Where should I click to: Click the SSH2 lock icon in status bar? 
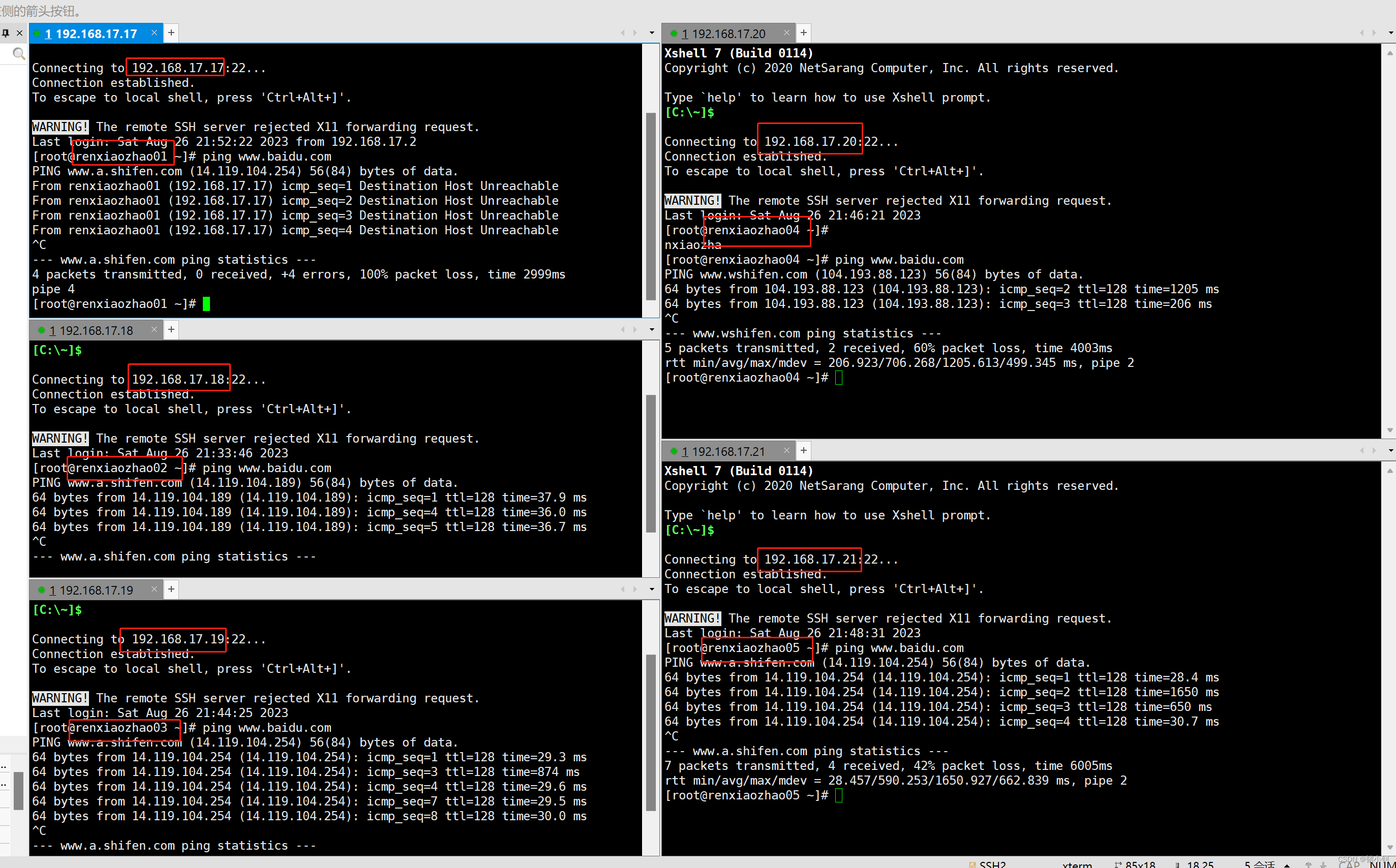[x=972, y=864]
